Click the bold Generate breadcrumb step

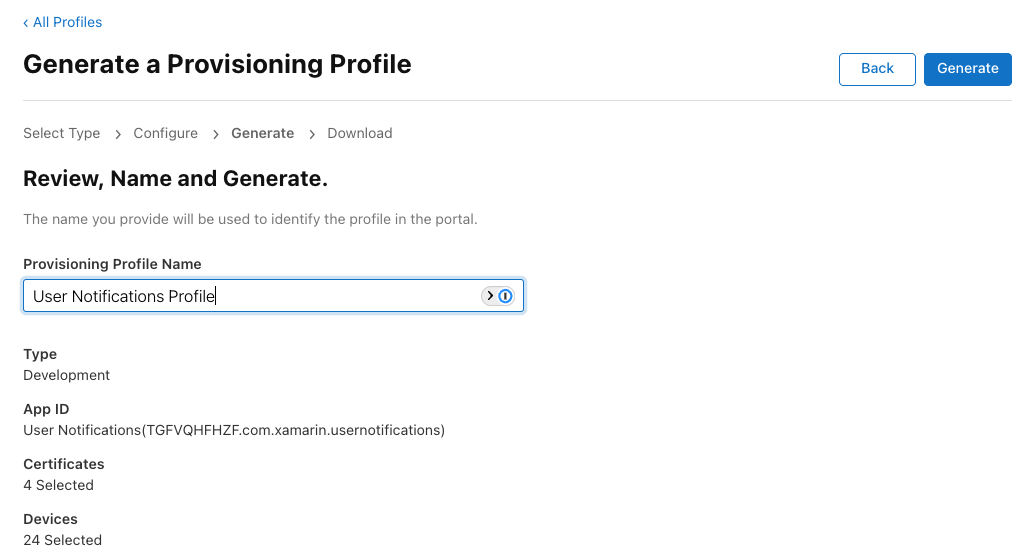click(263, 133)
